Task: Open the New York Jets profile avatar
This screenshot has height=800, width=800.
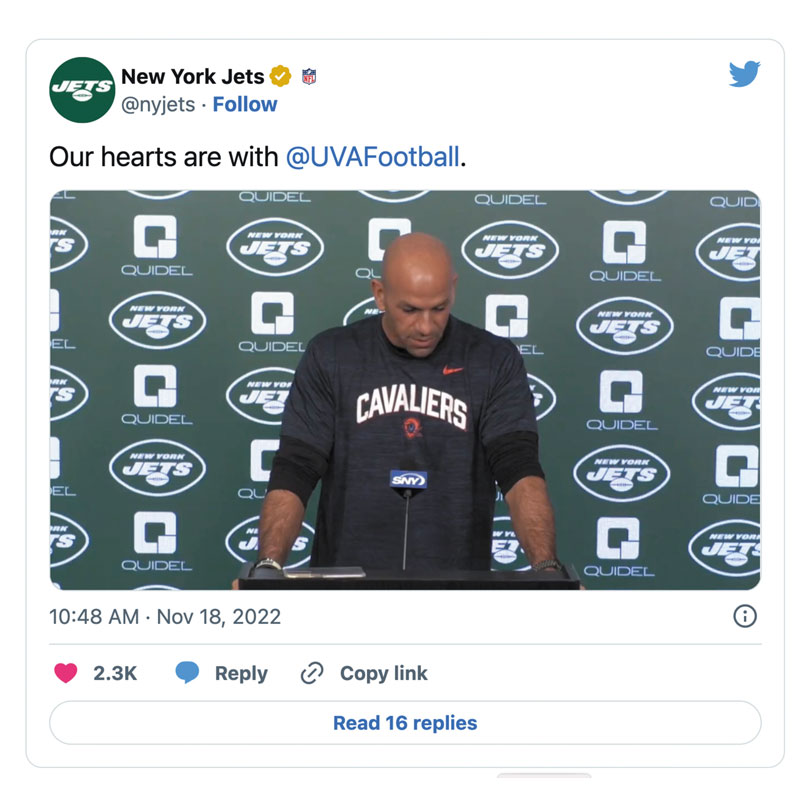Action: tap(82, 90)
